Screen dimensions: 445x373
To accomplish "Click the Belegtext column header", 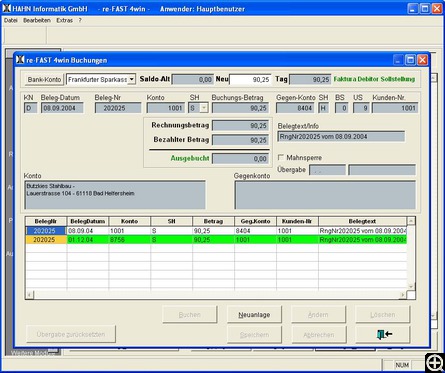I will tap(362, 221).
